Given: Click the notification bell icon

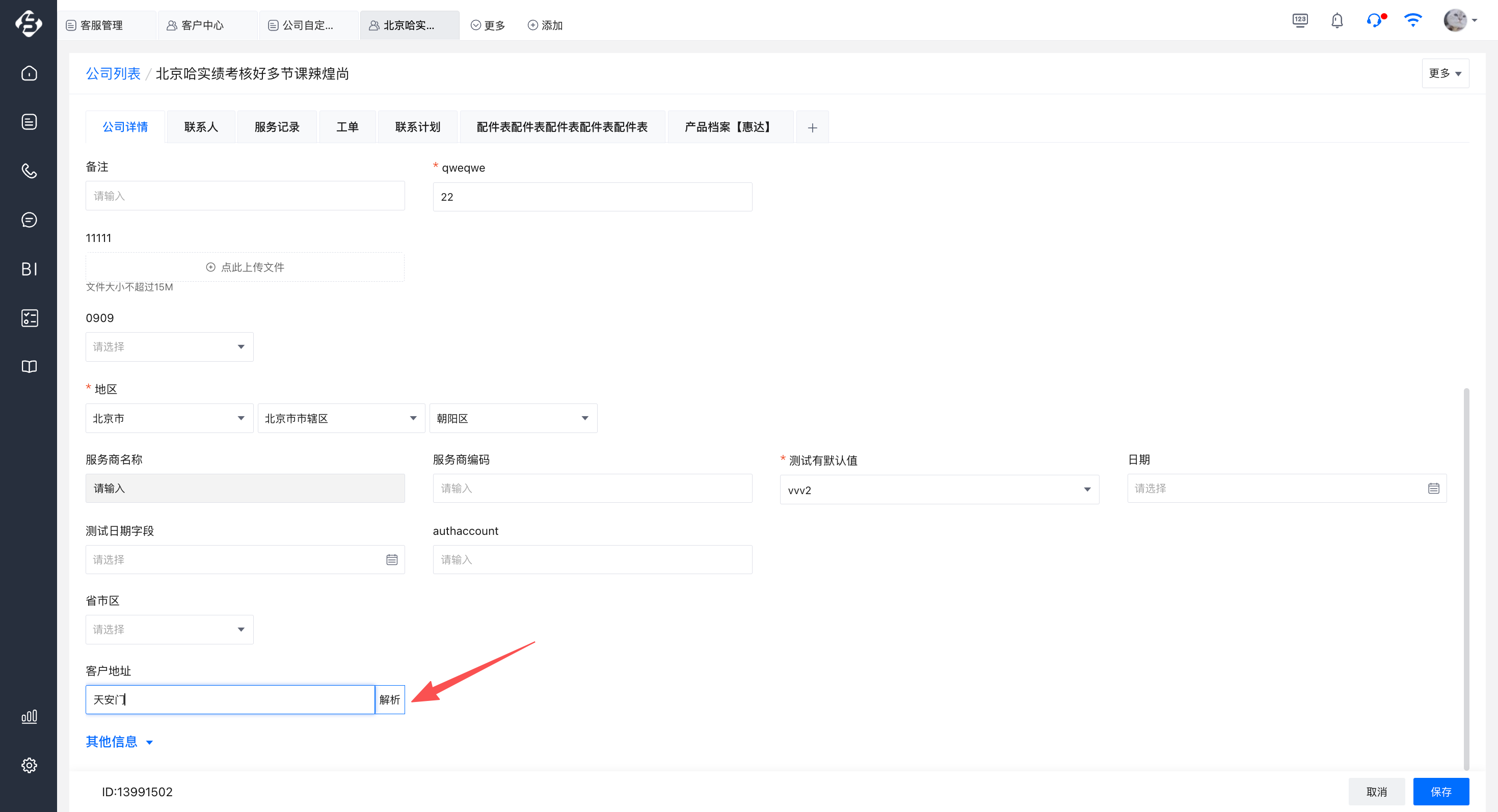Looking at the screenshot, I should pyautogui.click(x=1337, y=21).
